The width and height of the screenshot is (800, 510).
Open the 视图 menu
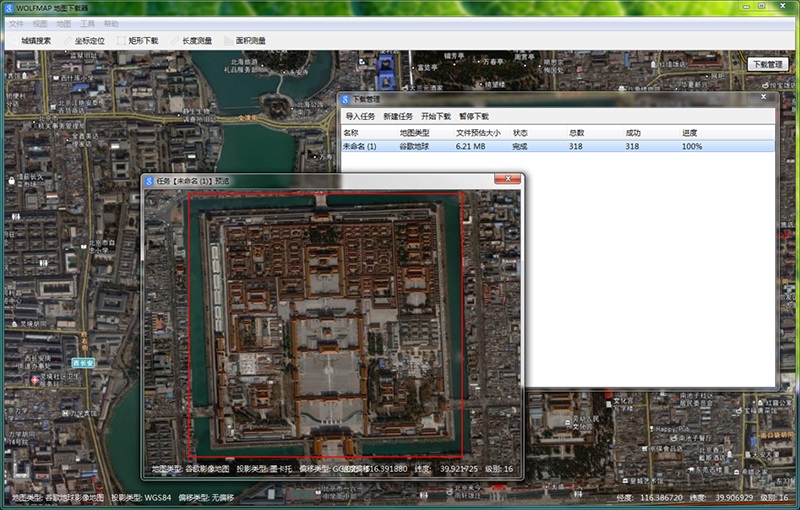click(40, 23)
